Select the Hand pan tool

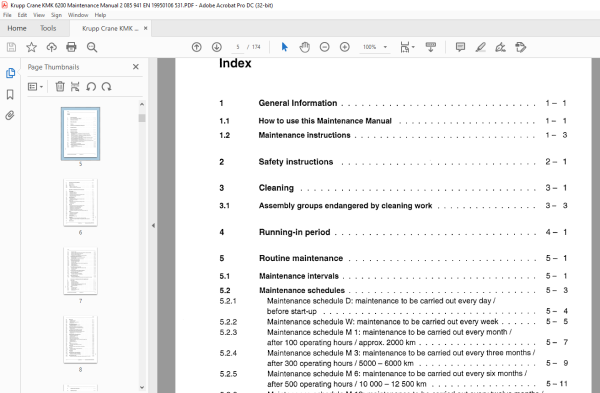[305, 47]
